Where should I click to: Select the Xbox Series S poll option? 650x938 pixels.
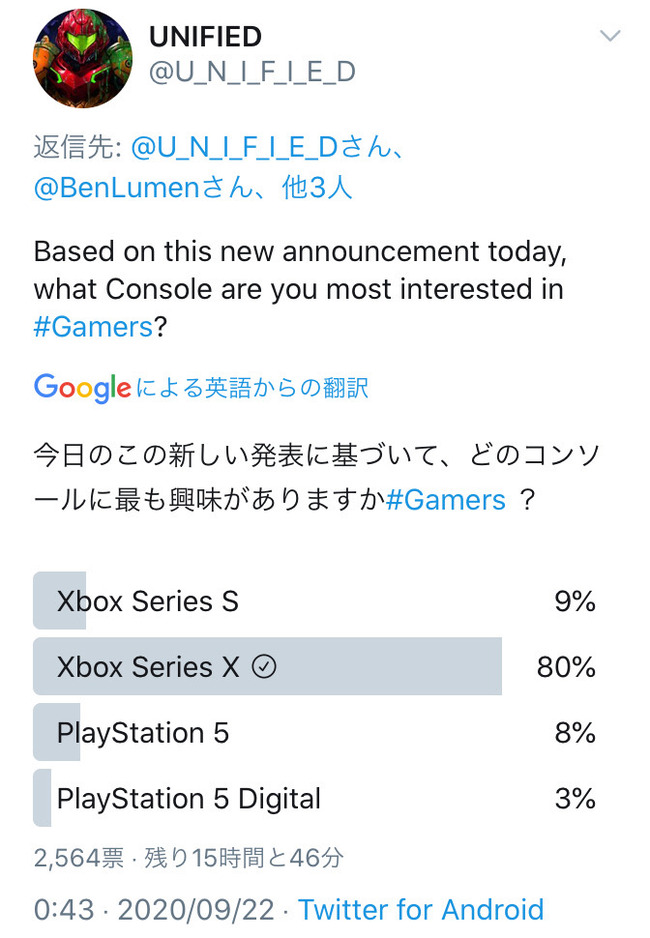point(148,601)
